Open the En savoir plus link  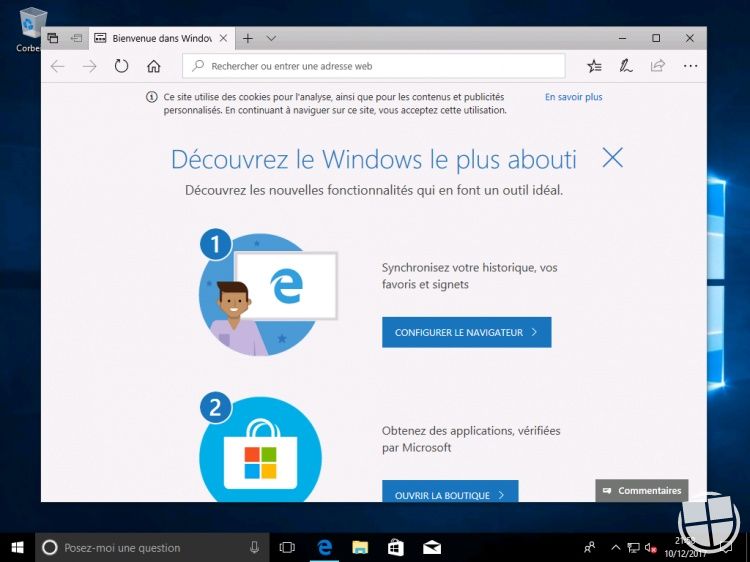coord(573,97)
